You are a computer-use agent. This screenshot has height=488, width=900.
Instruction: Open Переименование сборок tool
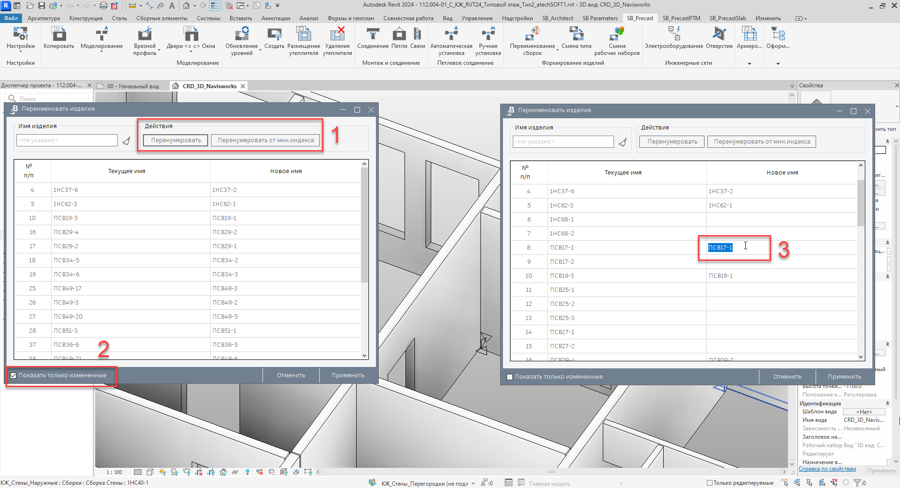532,41
